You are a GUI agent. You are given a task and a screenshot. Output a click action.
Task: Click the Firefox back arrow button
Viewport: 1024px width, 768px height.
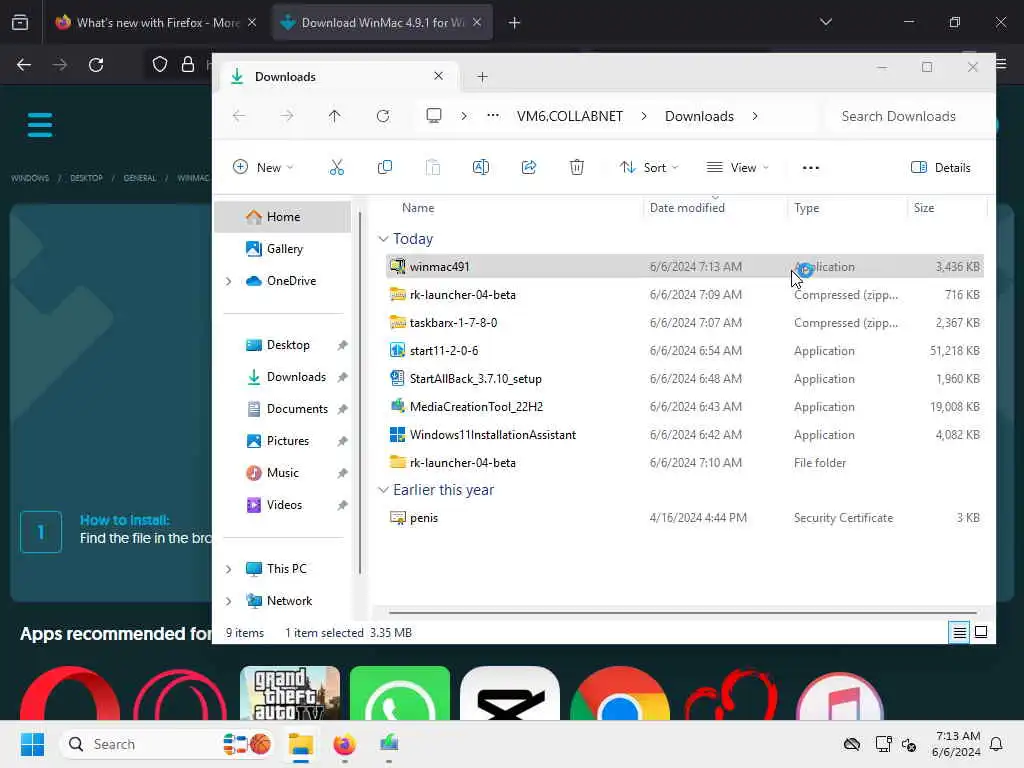click(24, 65)
